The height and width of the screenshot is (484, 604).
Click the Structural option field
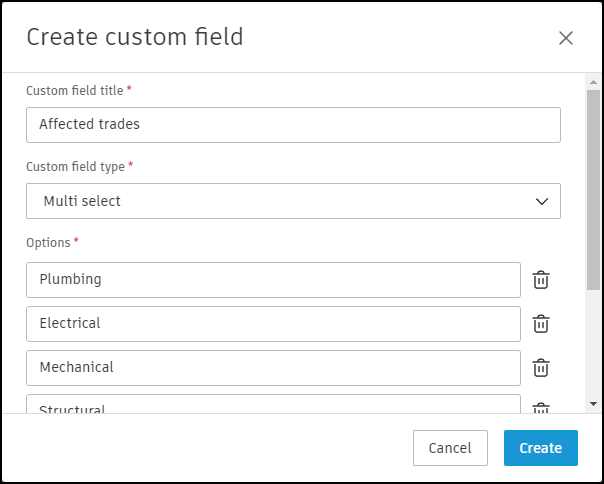(x=273, y=406)
